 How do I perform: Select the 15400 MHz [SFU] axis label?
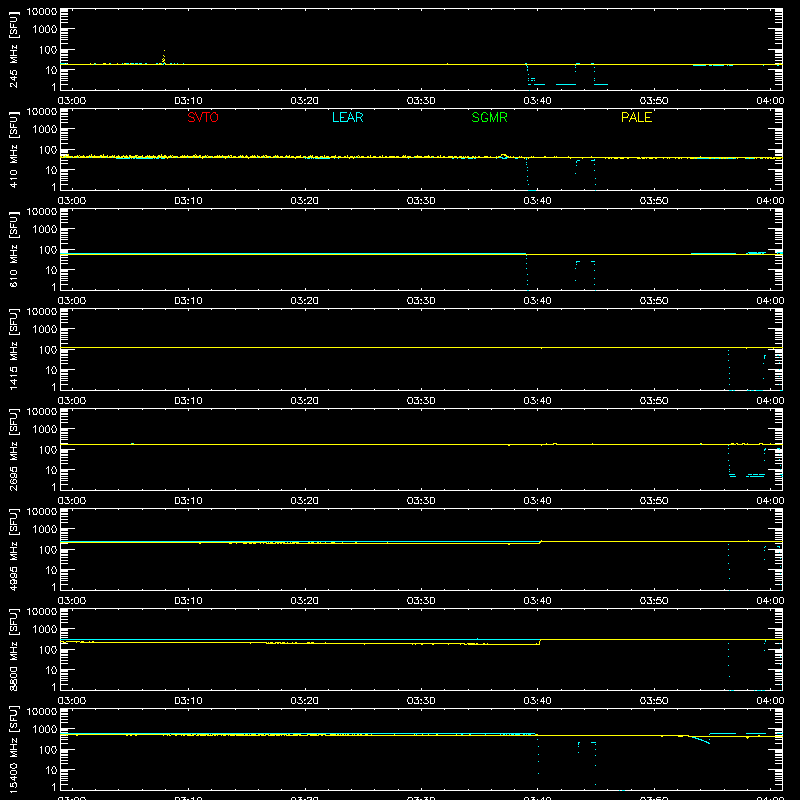coord(14,749)
